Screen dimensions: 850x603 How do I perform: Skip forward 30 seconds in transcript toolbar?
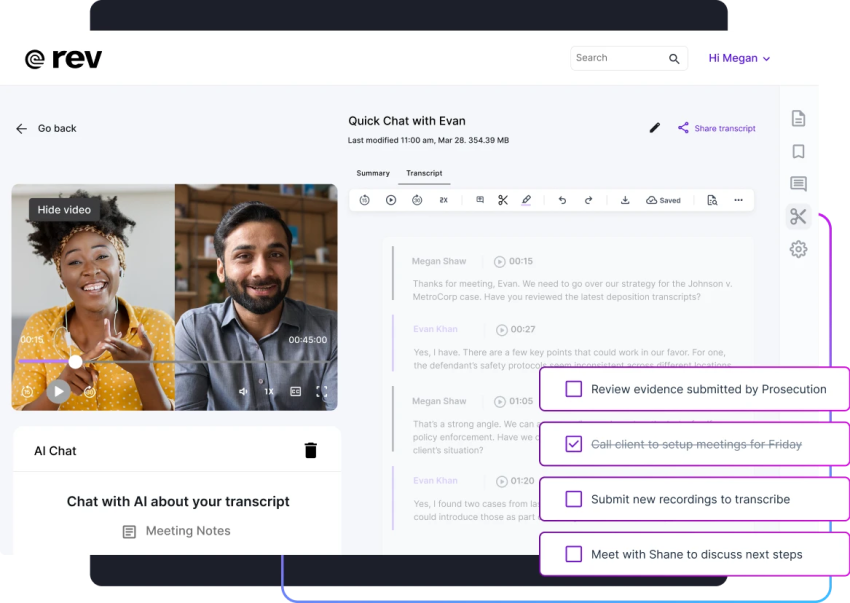[x=417, y=200]
